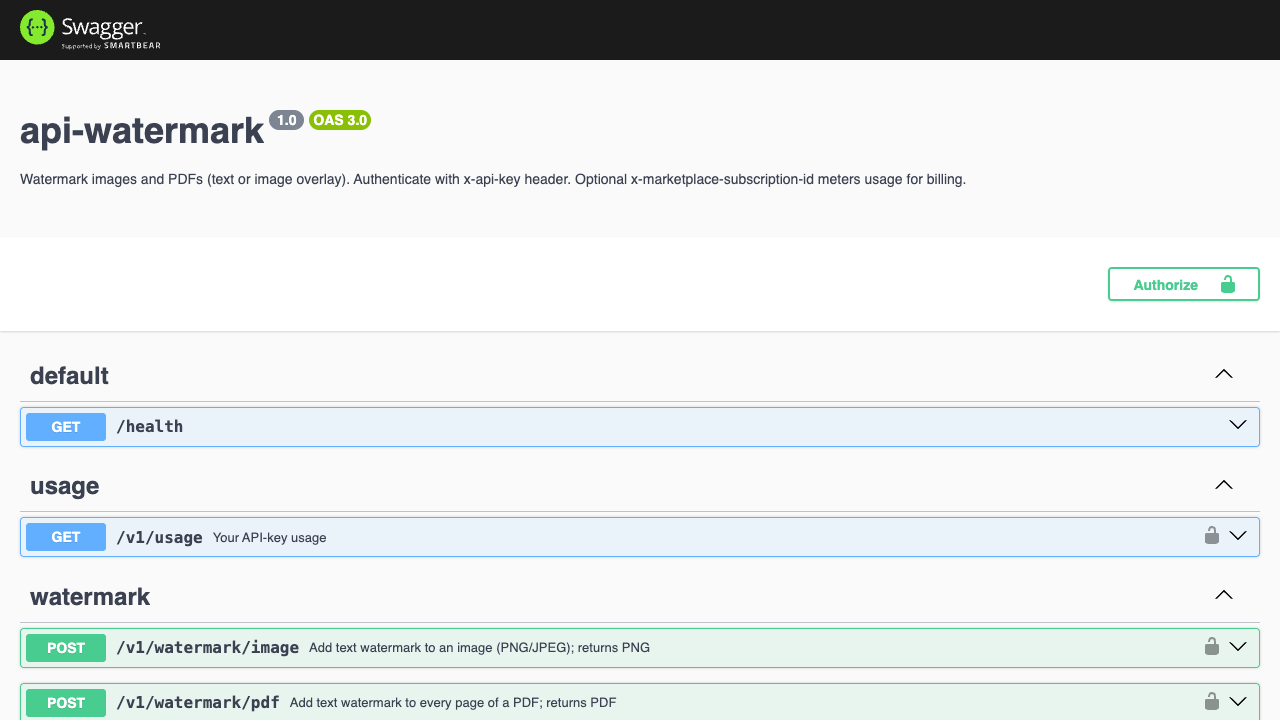Click the usage tag heading
The height and width of the screenshot is (720, 1280).
click(x=64, y=486)
